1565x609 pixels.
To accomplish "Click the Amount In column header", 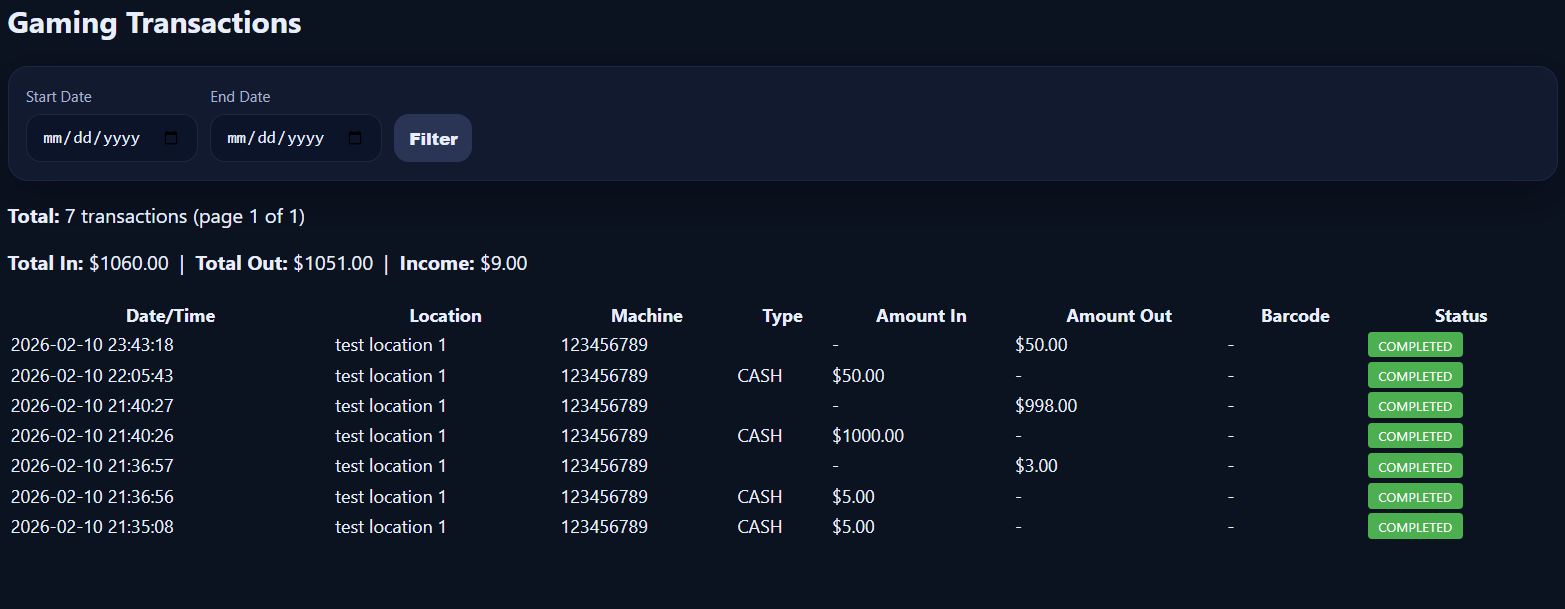I will (x=921, y=316).
